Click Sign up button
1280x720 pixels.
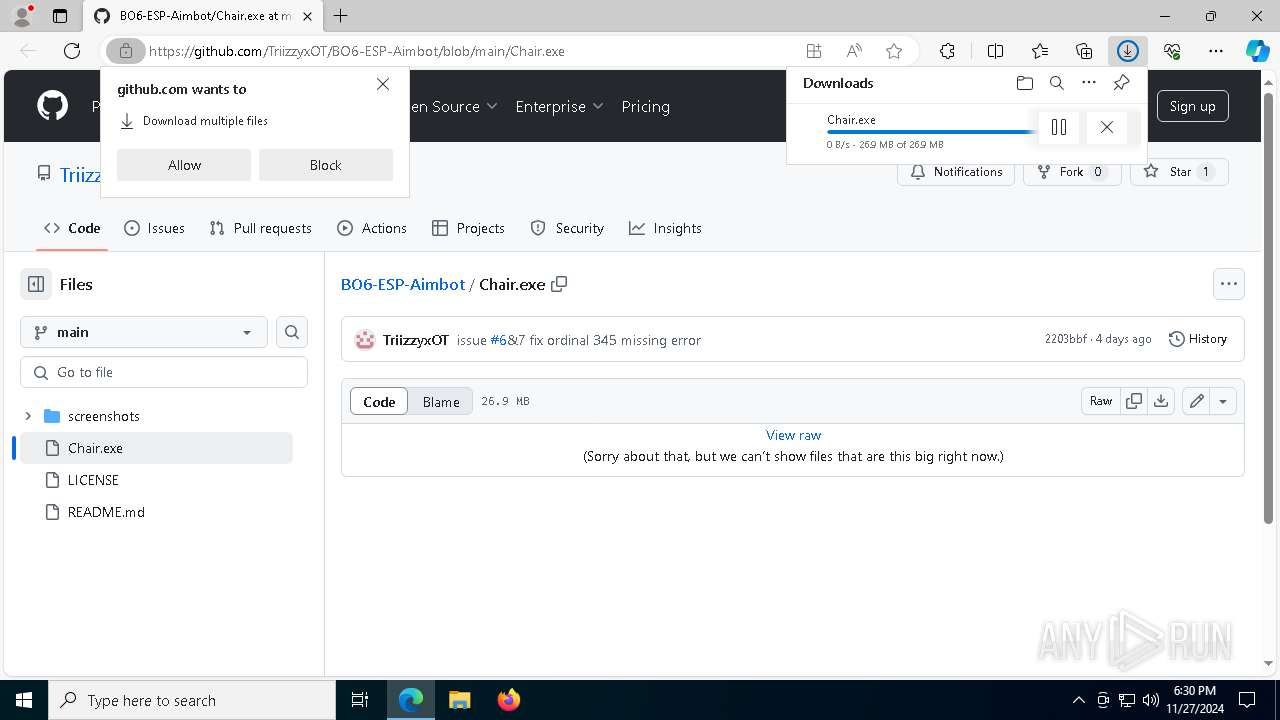point(1193,106)
